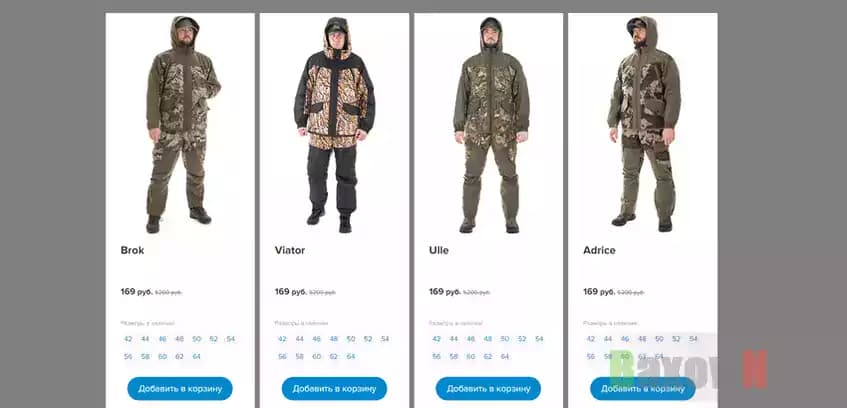
Task: Open the Adrice product title link
Action: point(599,250)
